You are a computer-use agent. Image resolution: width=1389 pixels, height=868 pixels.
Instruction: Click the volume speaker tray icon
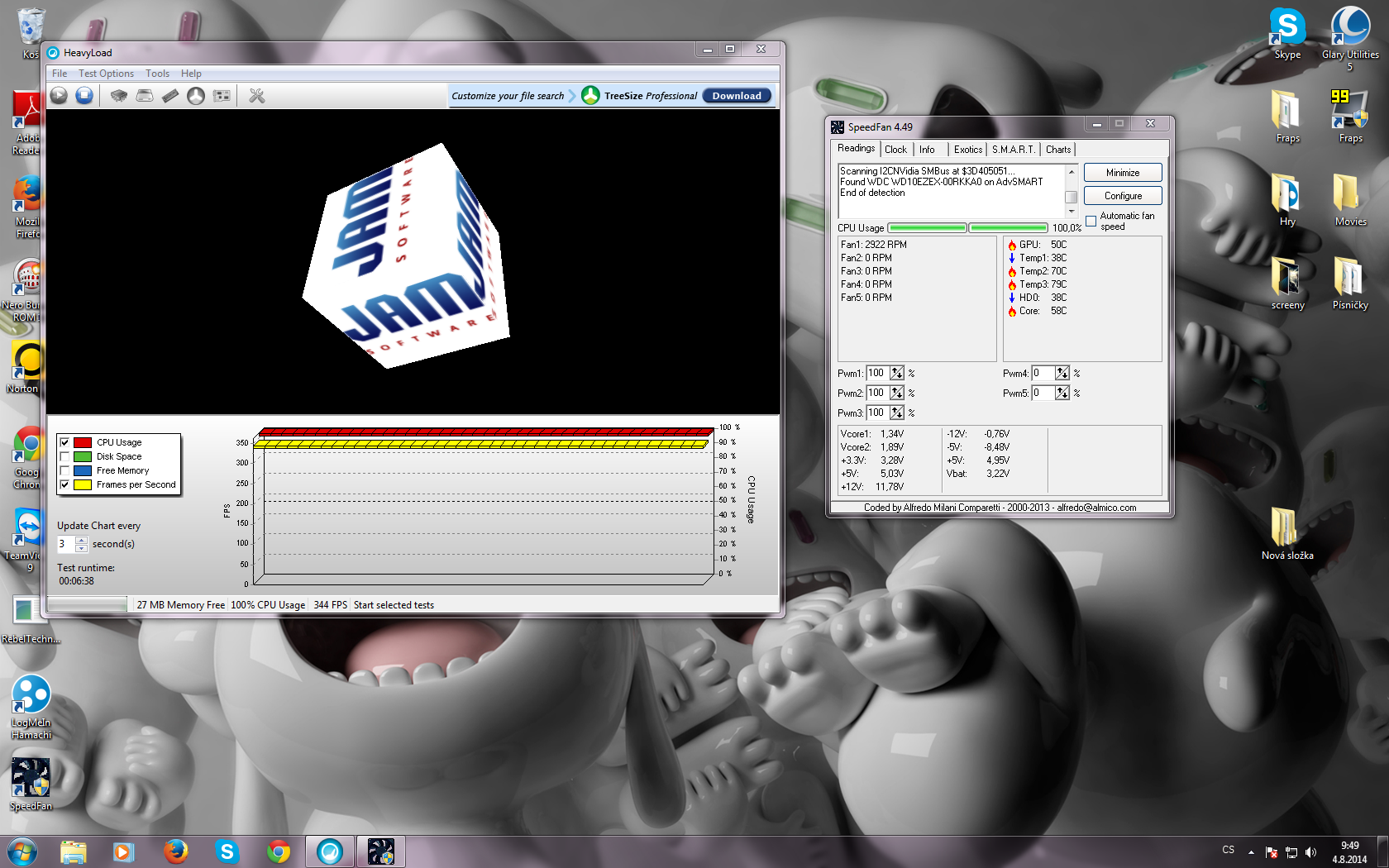(x=1310, y=852)
